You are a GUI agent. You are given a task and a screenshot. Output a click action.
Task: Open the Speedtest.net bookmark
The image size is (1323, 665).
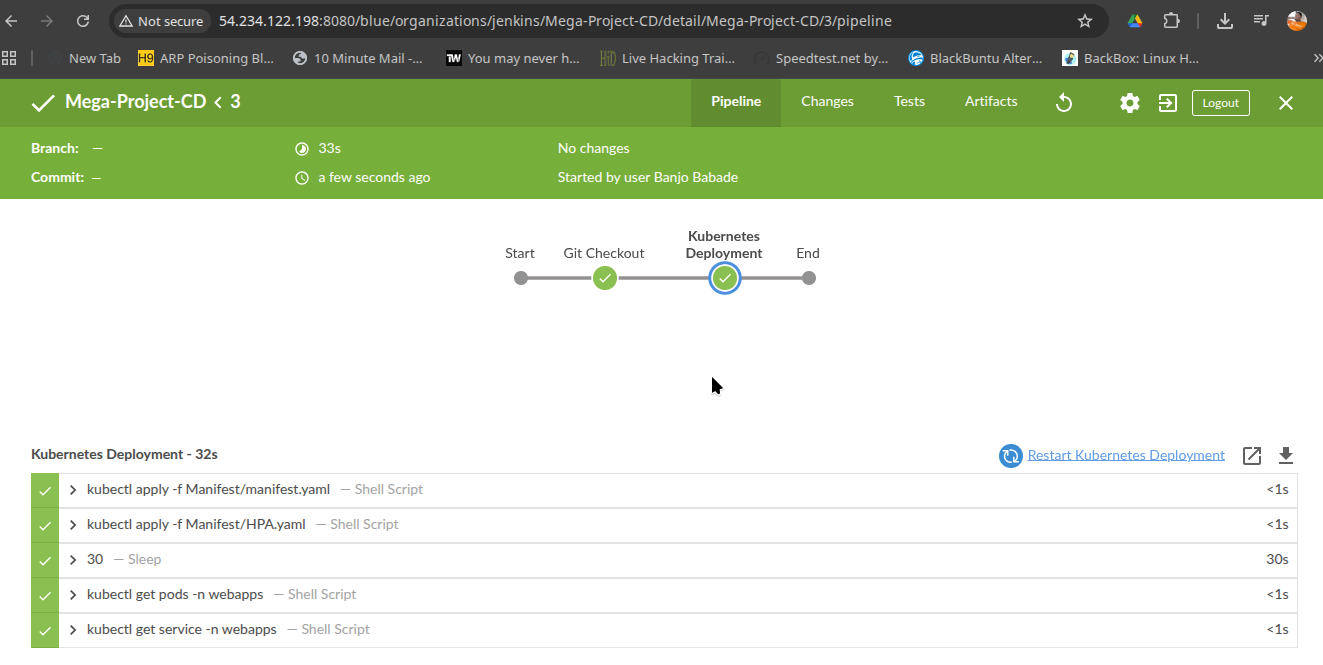821,58
